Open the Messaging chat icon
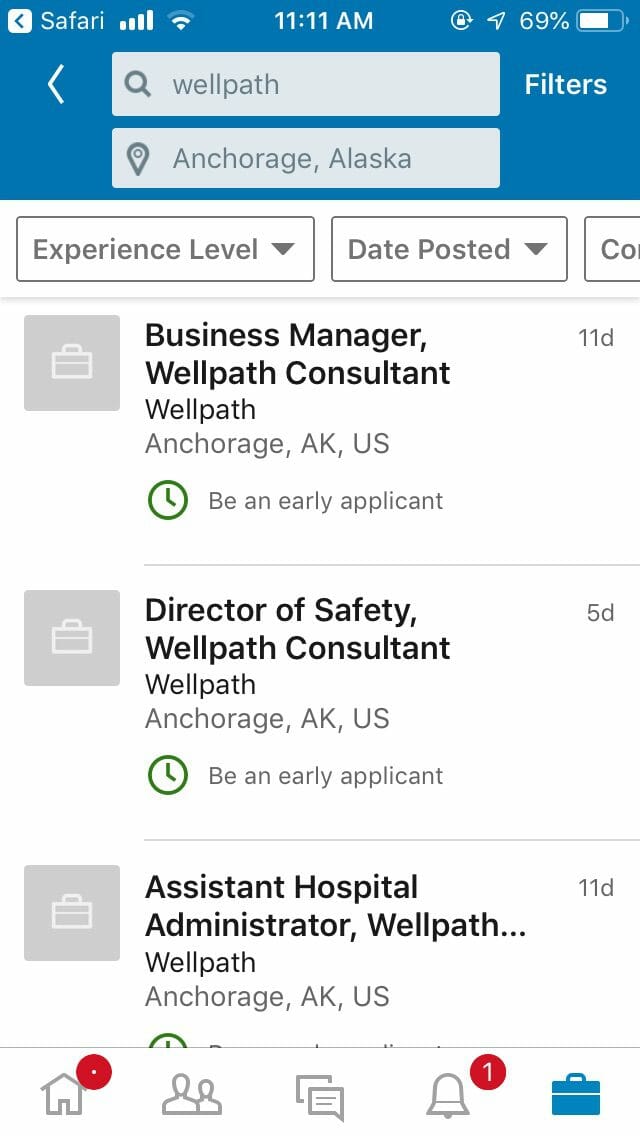 click(320, 1097)
